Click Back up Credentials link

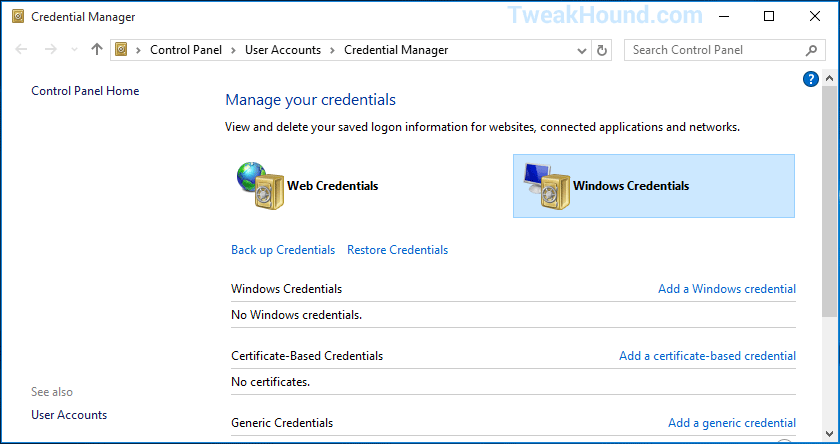pos(283,250)
